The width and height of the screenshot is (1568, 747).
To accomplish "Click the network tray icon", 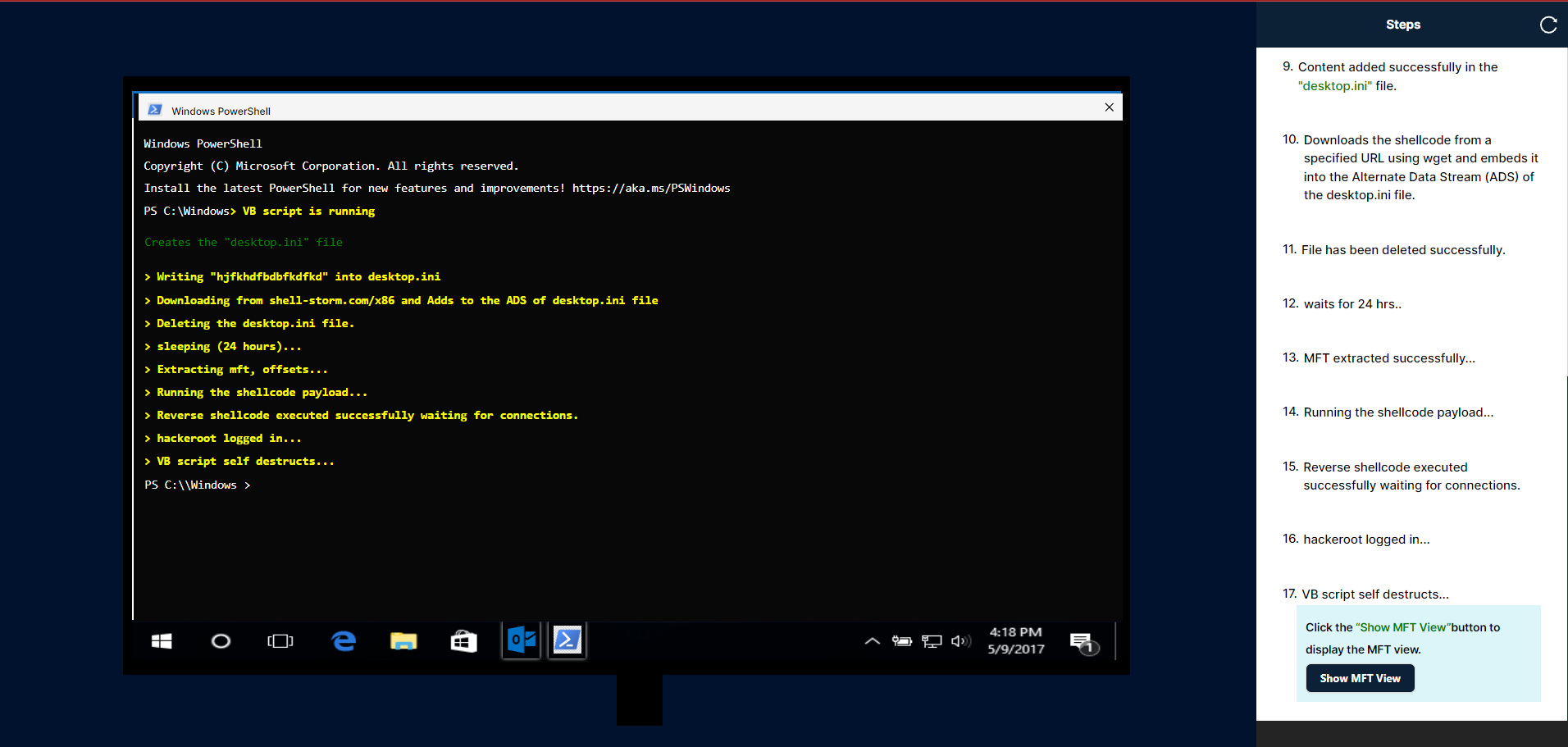I will coord(932,641).
